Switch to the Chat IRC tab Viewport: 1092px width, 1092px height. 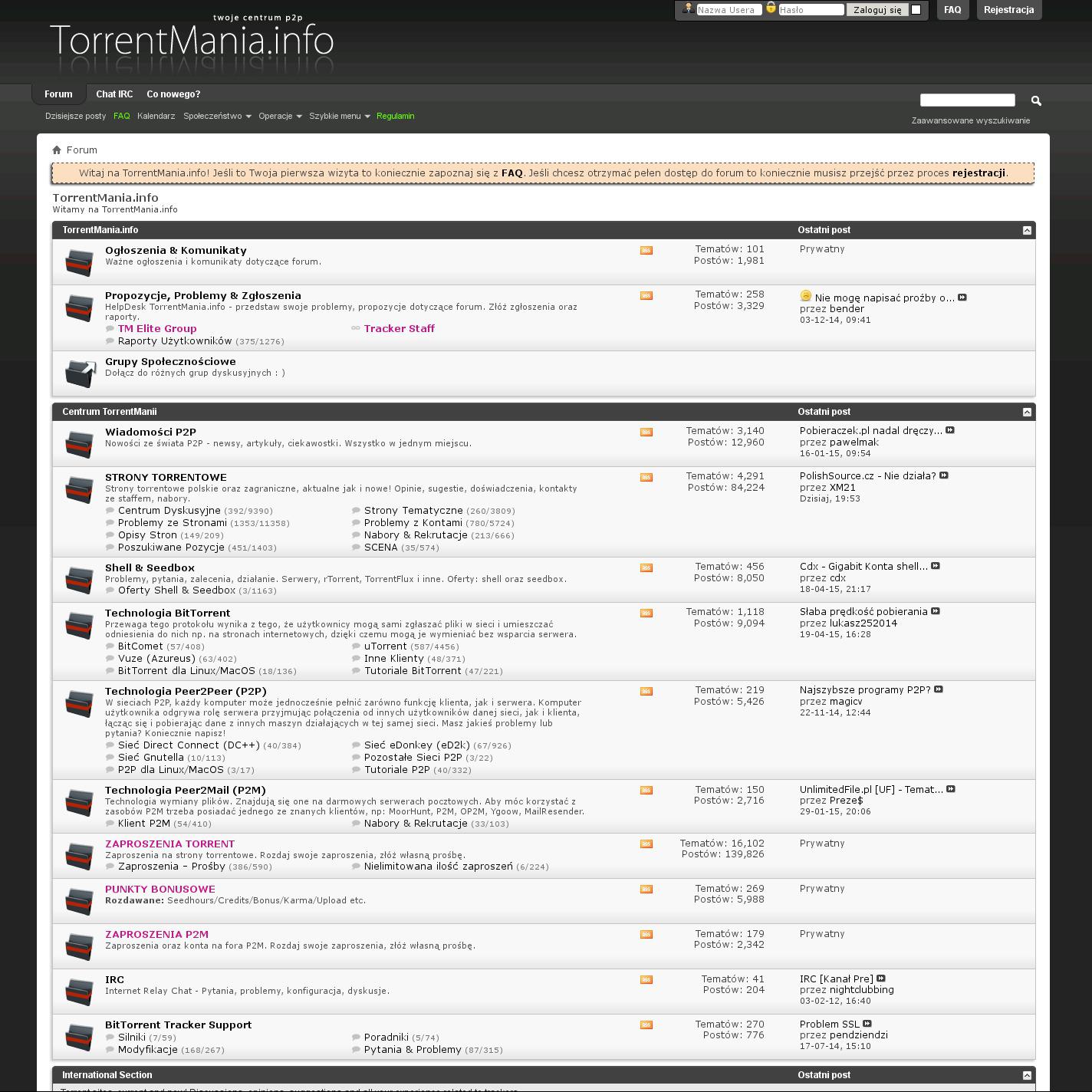[114, 94]
